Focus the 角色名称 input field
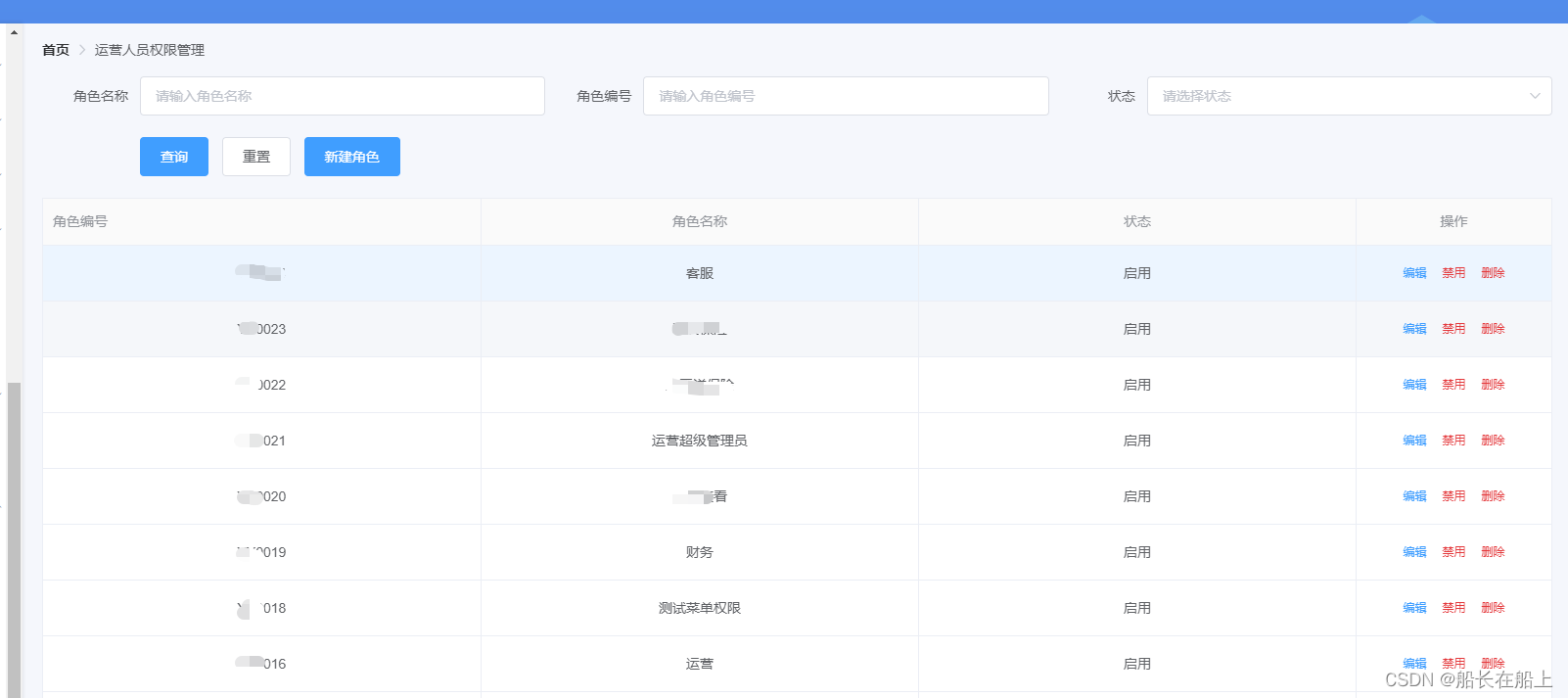The image size is (1568, 698). click(342, 96)
